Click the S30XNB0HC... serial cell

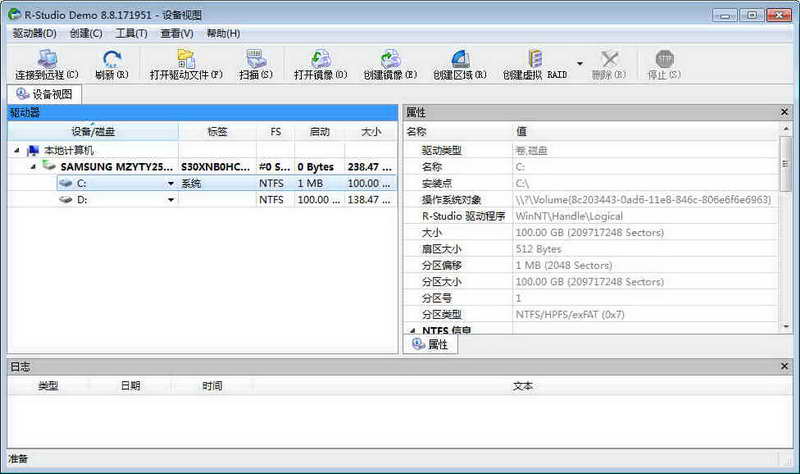216,167
